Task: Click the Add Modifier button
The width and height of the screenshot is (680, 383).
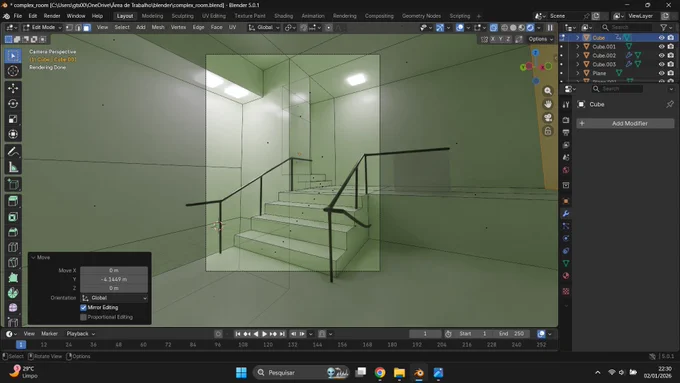Action: (625, 124)
